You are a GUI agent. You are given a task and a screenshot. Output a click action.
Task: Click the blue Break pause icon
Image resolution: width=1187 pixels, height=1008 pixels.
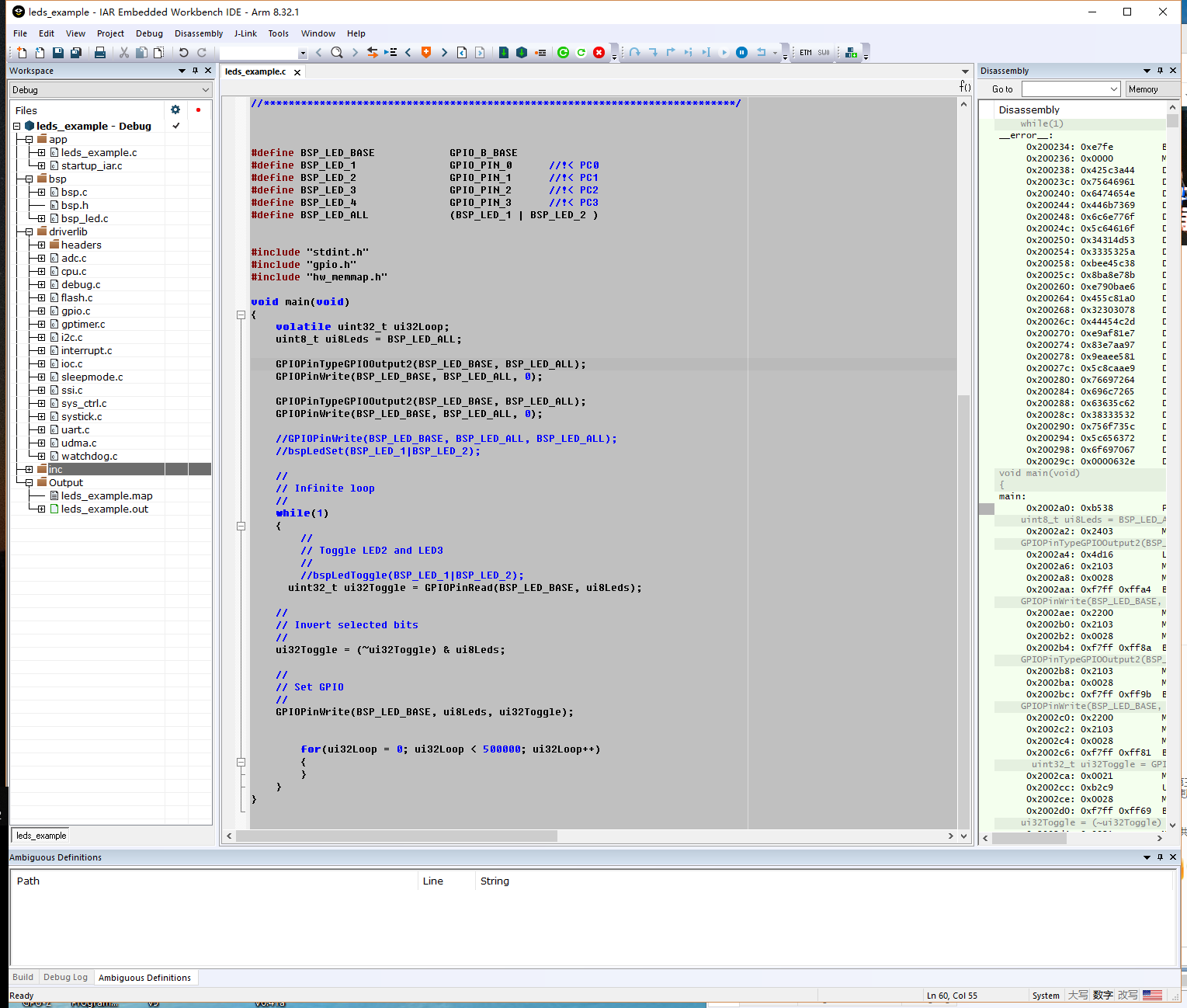tap(741, 53)
